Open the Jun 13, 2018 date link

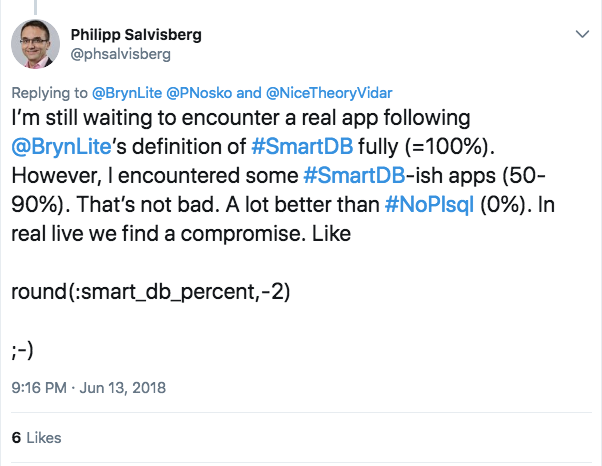[x=123, y=388]
